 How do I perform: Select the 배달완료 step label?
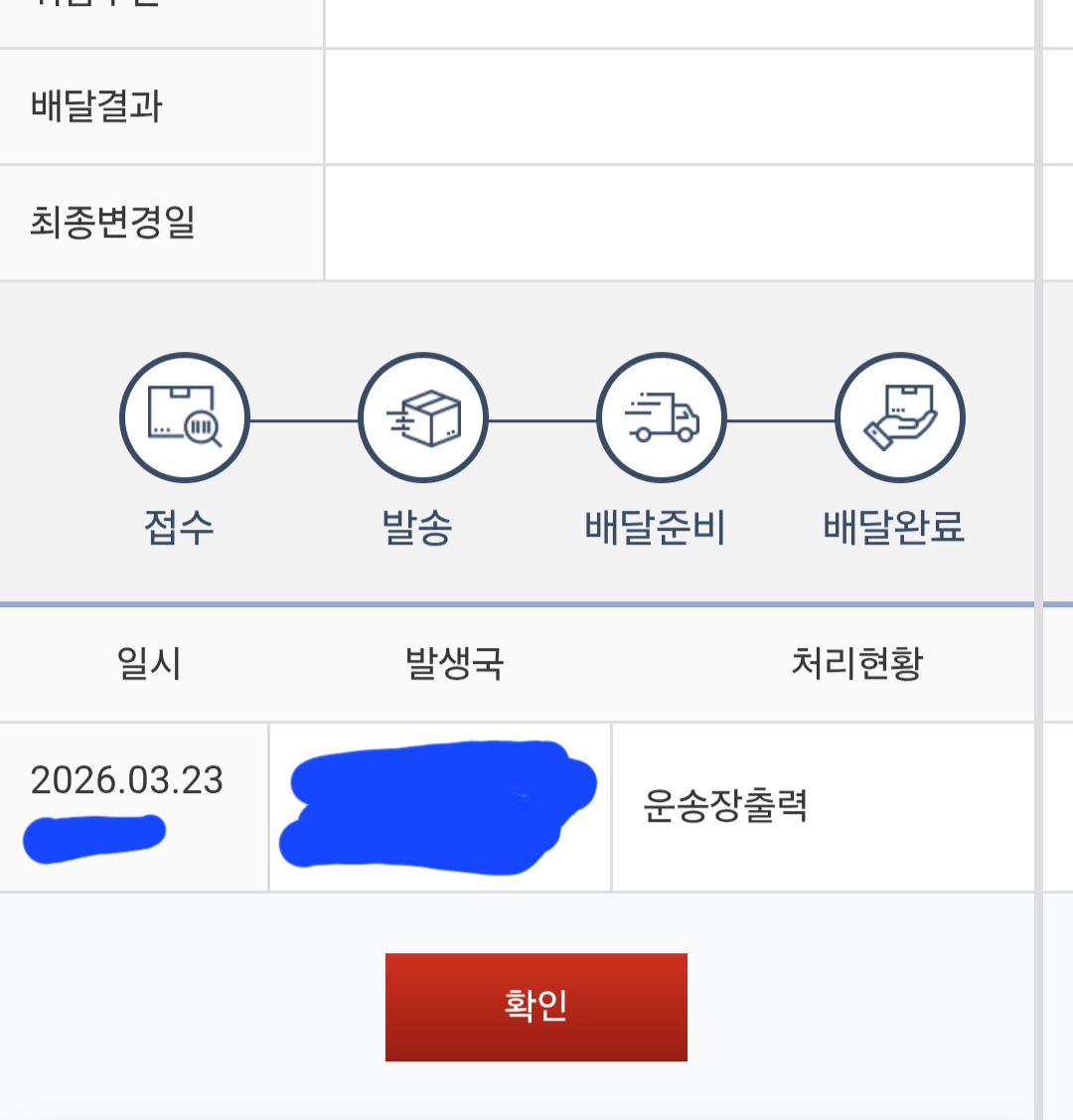tap(894, 527)
